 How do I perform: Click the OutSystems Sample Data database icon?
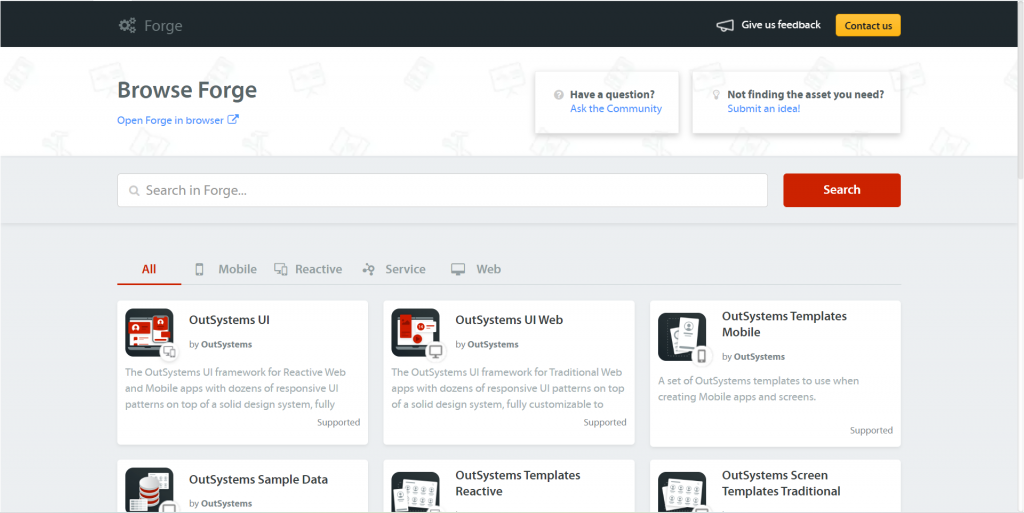click(149, 490)
